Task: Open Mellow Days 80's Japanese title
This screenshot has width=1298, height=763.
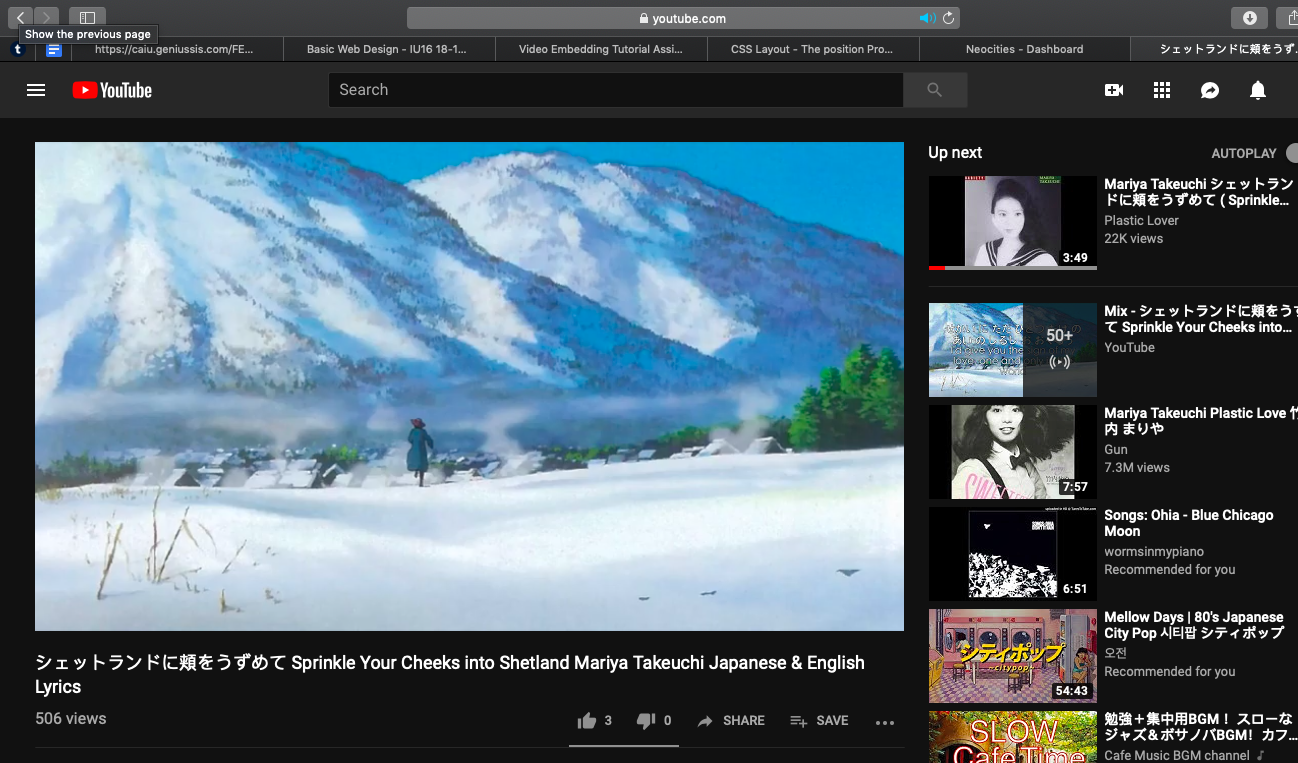Action: [1194, 625]
